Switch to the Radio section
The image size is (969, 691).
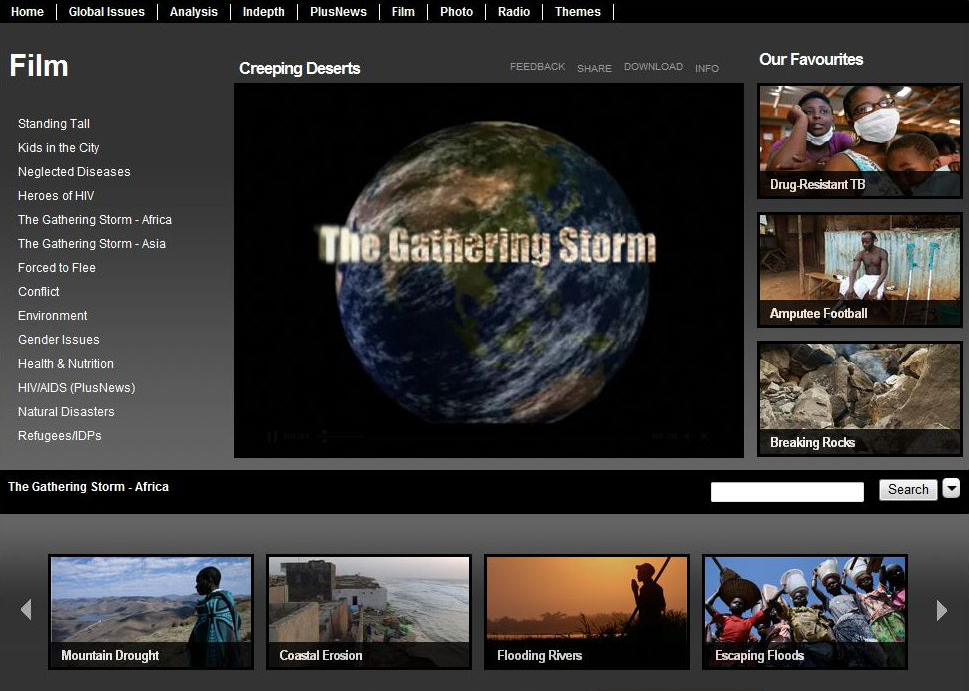click(x=513, y=12)
